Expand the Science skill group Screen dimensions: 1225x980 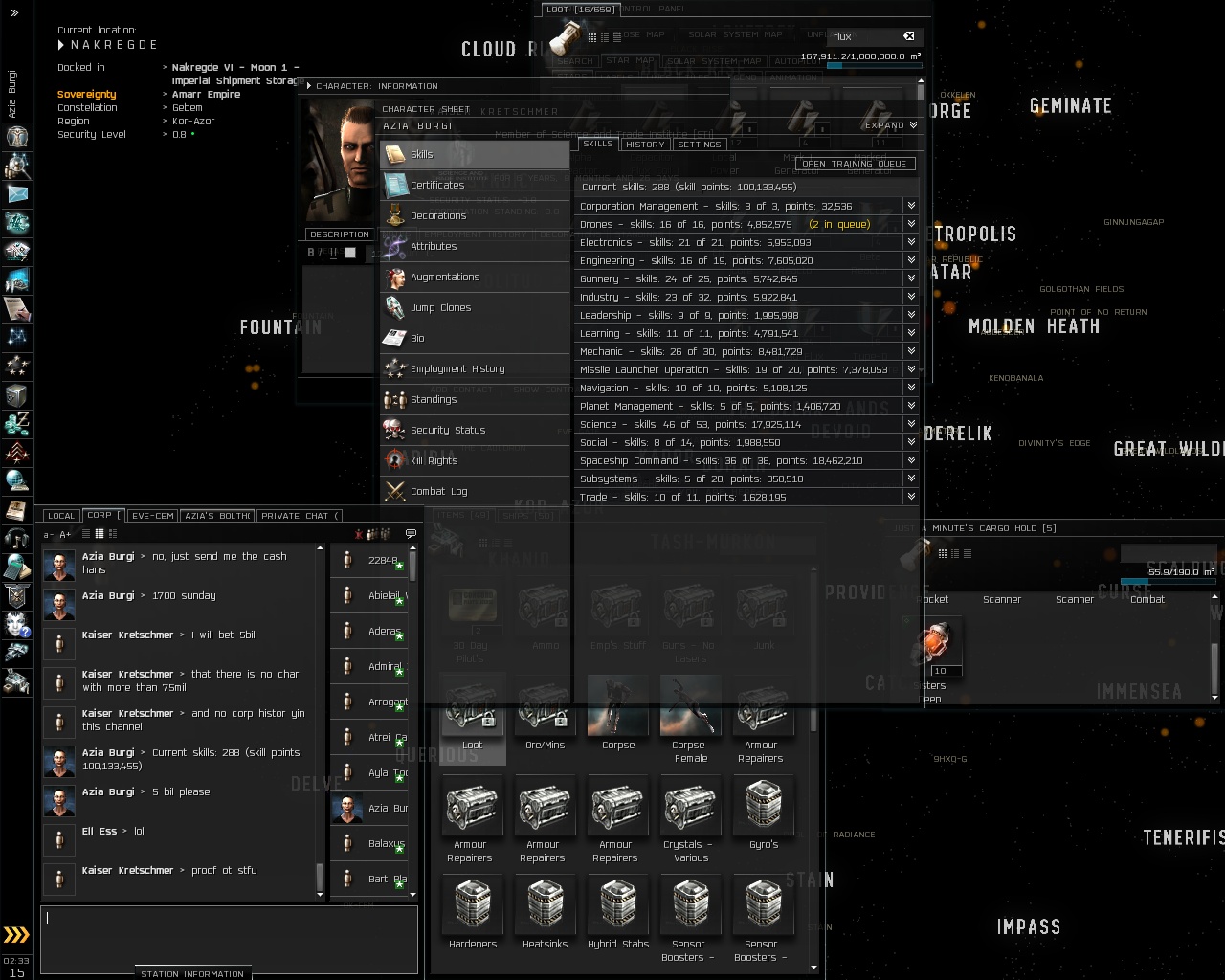click(911, 424)
